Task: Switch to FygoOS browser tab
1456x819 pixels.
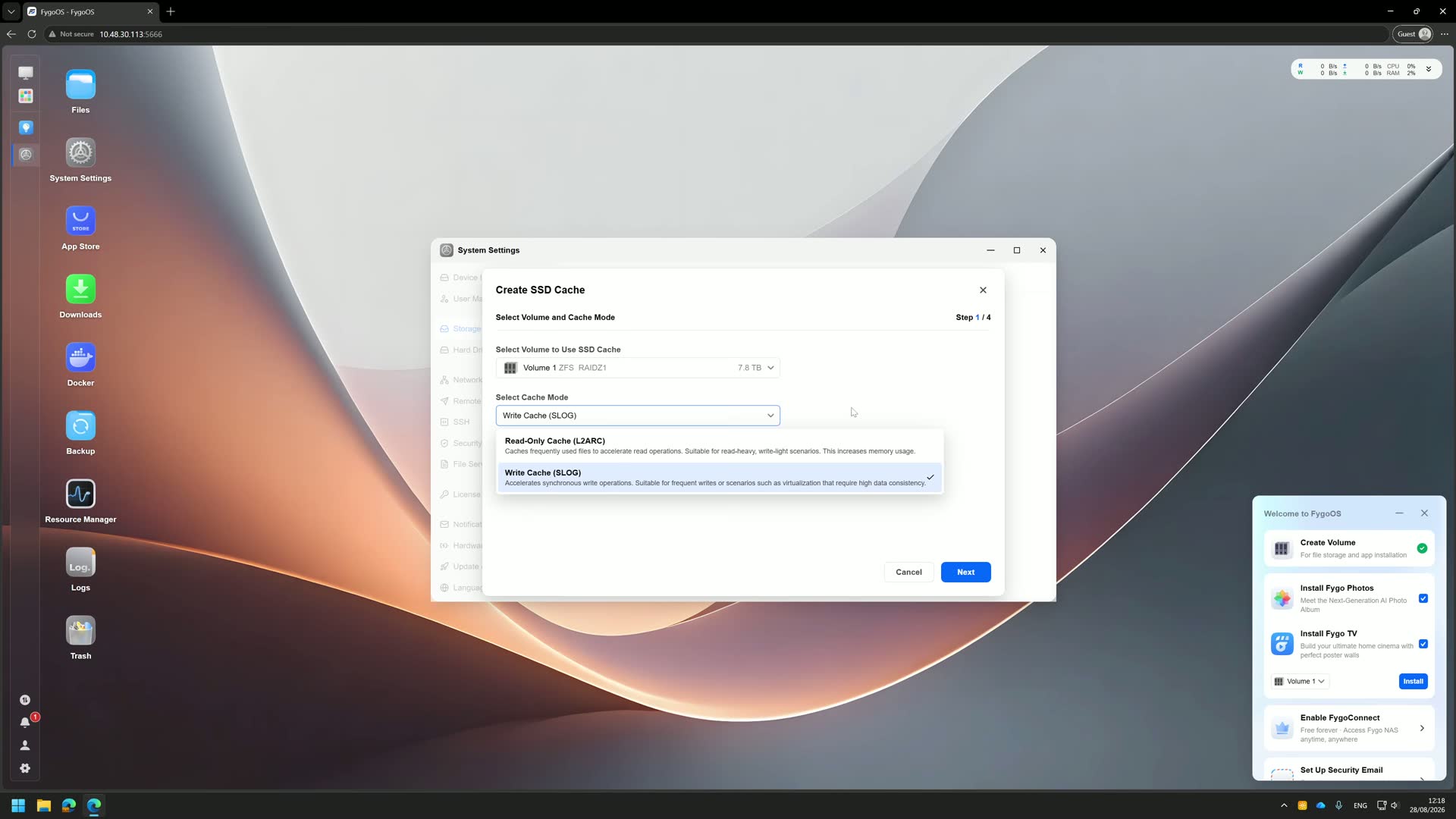Action: 89,11
